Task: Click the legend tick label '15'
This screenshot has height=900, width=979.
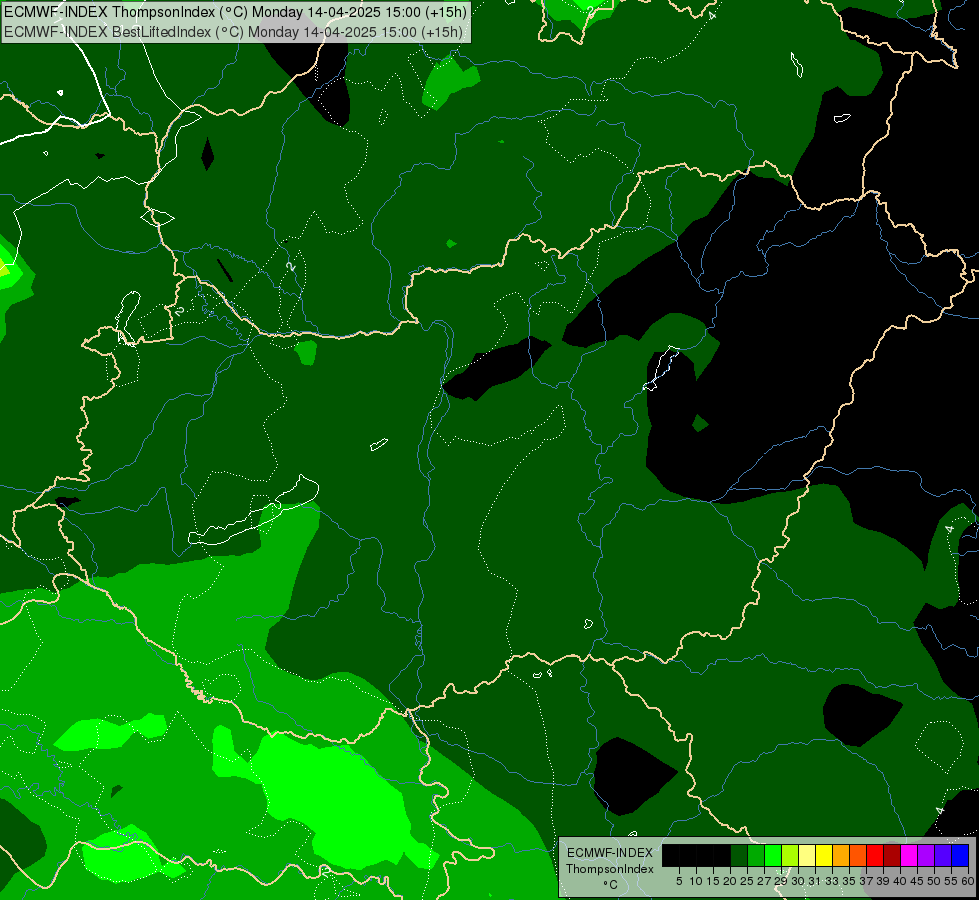Action: [713, 881]
